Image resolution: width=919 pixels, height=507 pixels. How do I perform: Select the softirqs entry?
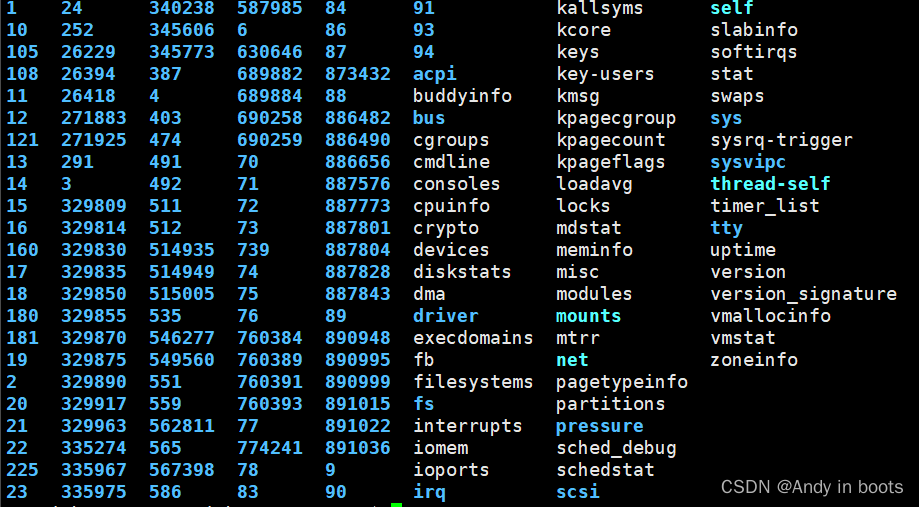tap(754, 52)
